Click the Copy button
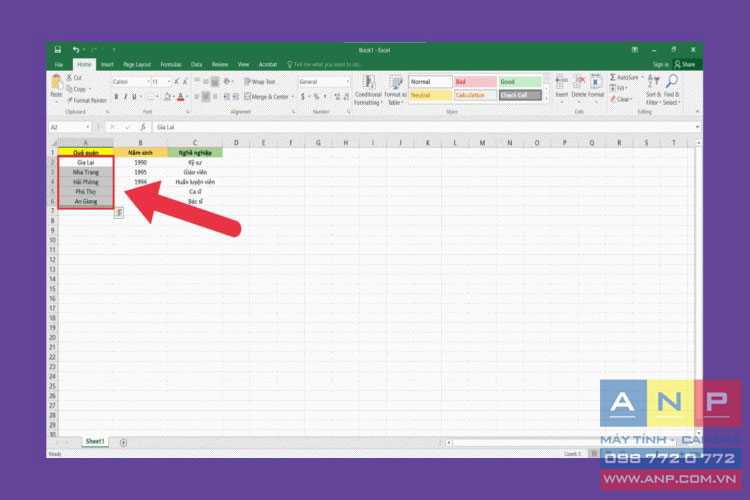 click(x=77, y=89)
